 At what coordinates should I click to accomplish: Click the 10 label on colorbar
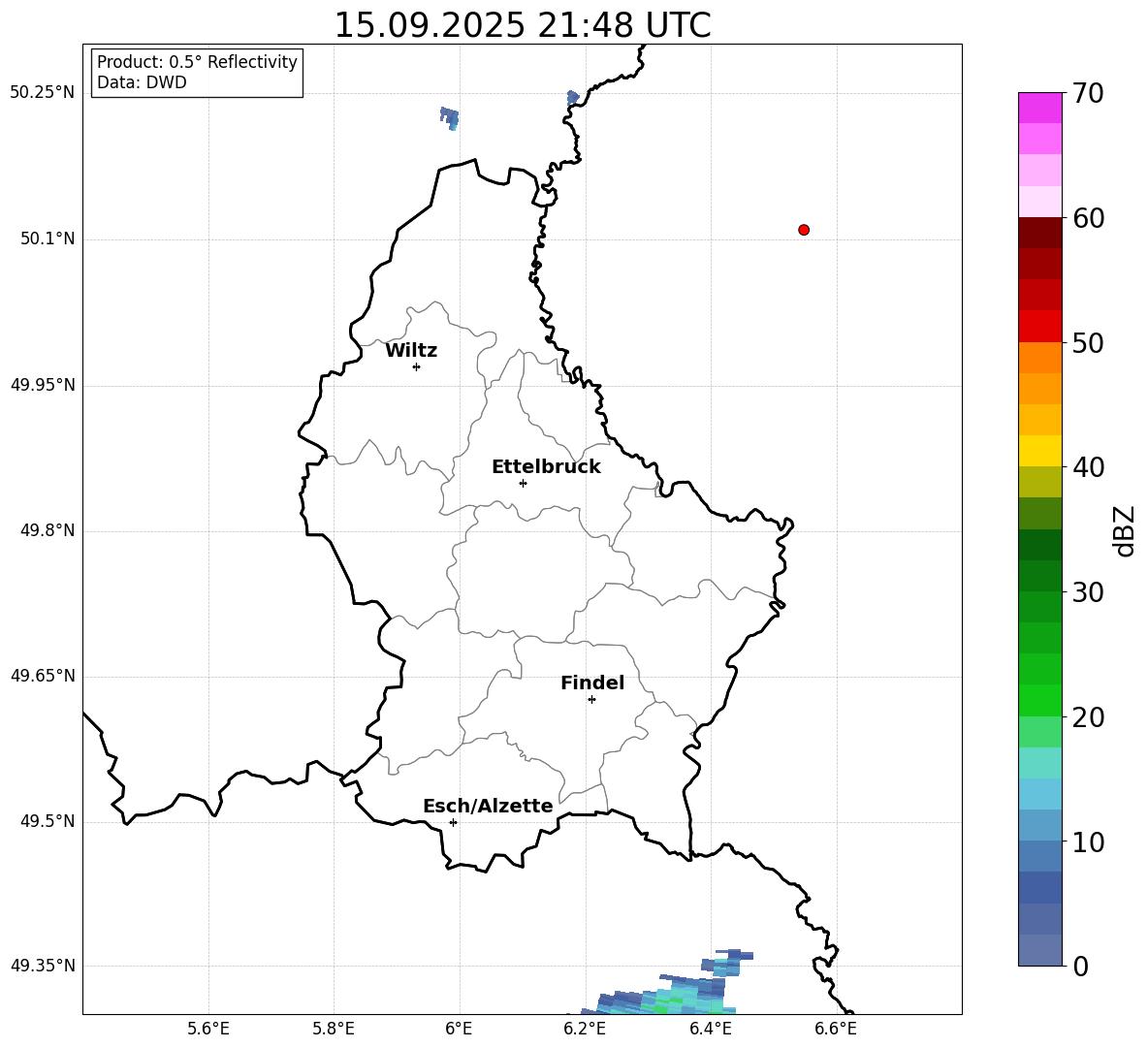point(1088,842)
